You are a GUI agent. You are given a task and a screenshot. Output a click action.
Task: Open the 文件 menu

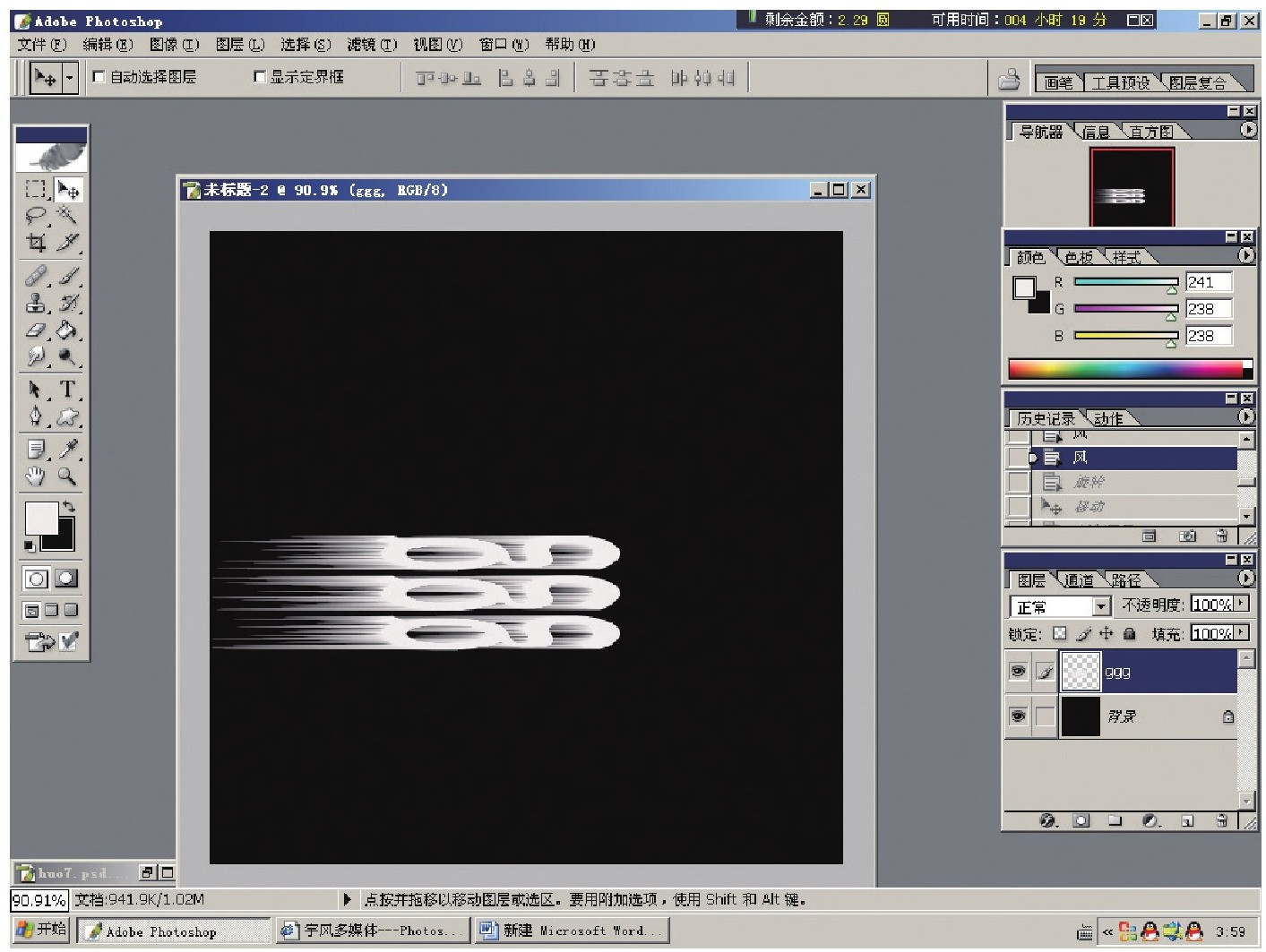tap(42, 45)
